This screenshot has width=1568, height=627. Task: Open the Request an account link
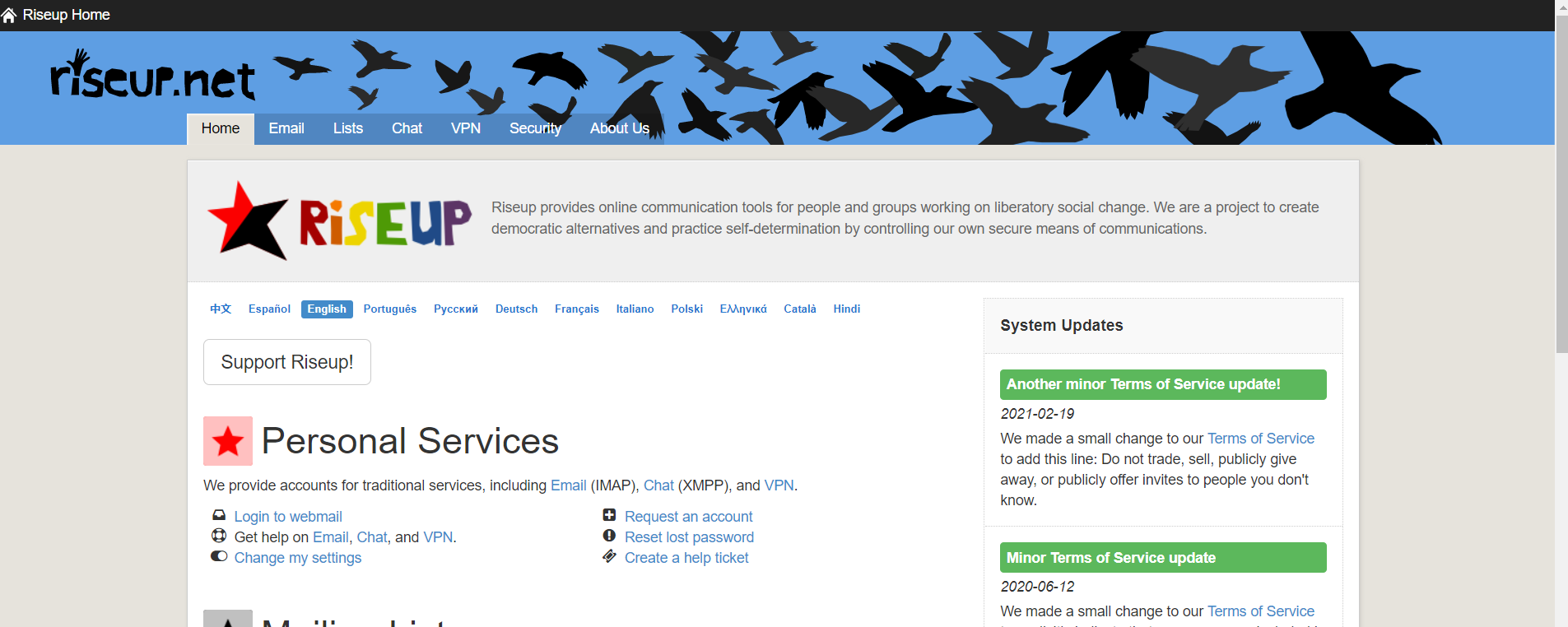pos(688,517)
